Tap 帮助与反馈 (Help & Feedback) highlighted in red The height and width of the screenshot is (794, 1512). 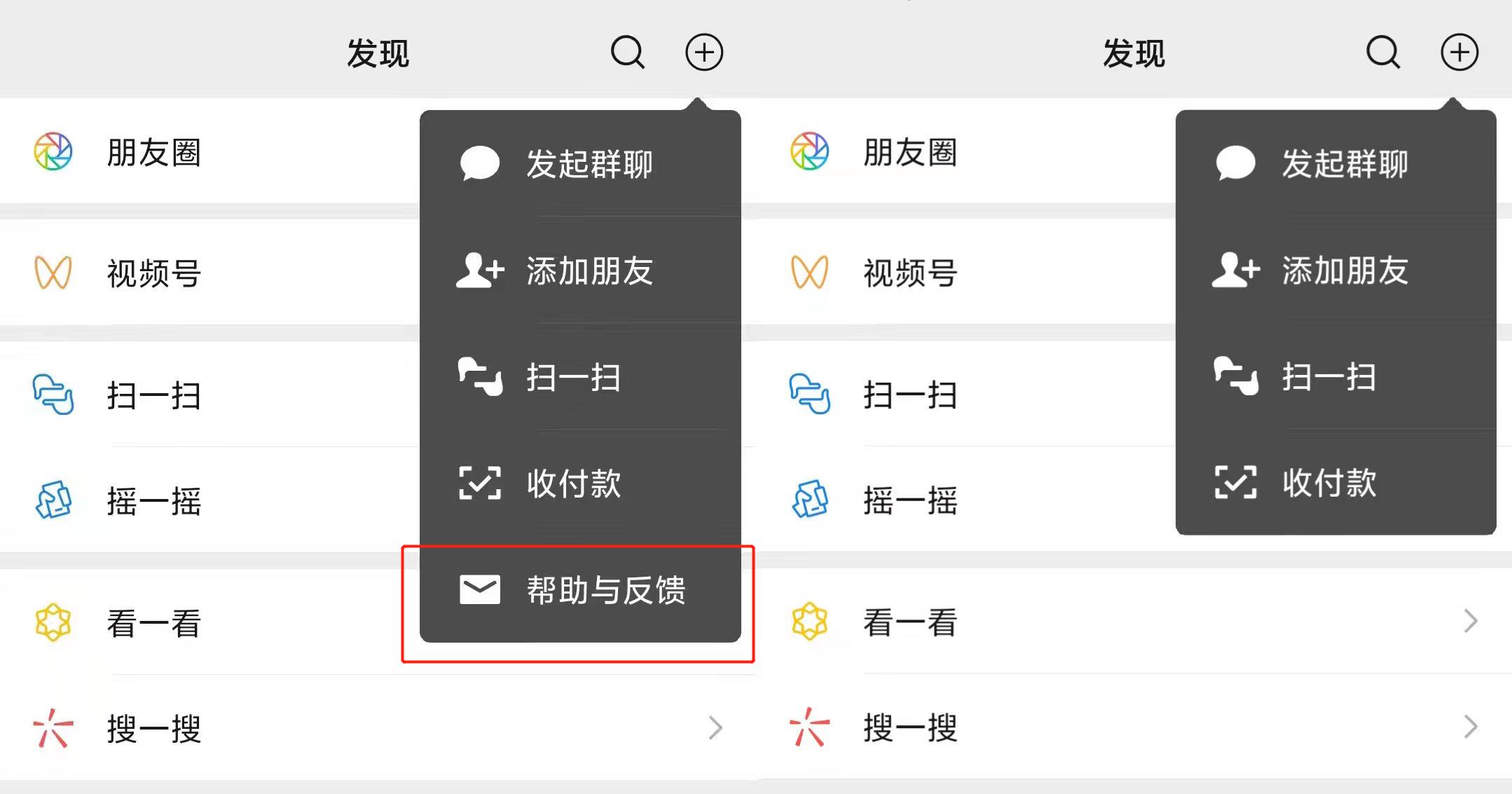click(x=607, y=591)
